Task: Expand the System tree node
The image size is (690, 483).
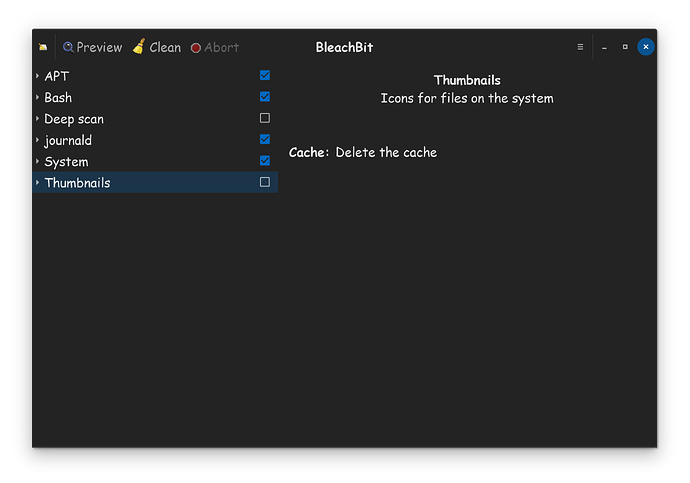Action: (37, 161)
